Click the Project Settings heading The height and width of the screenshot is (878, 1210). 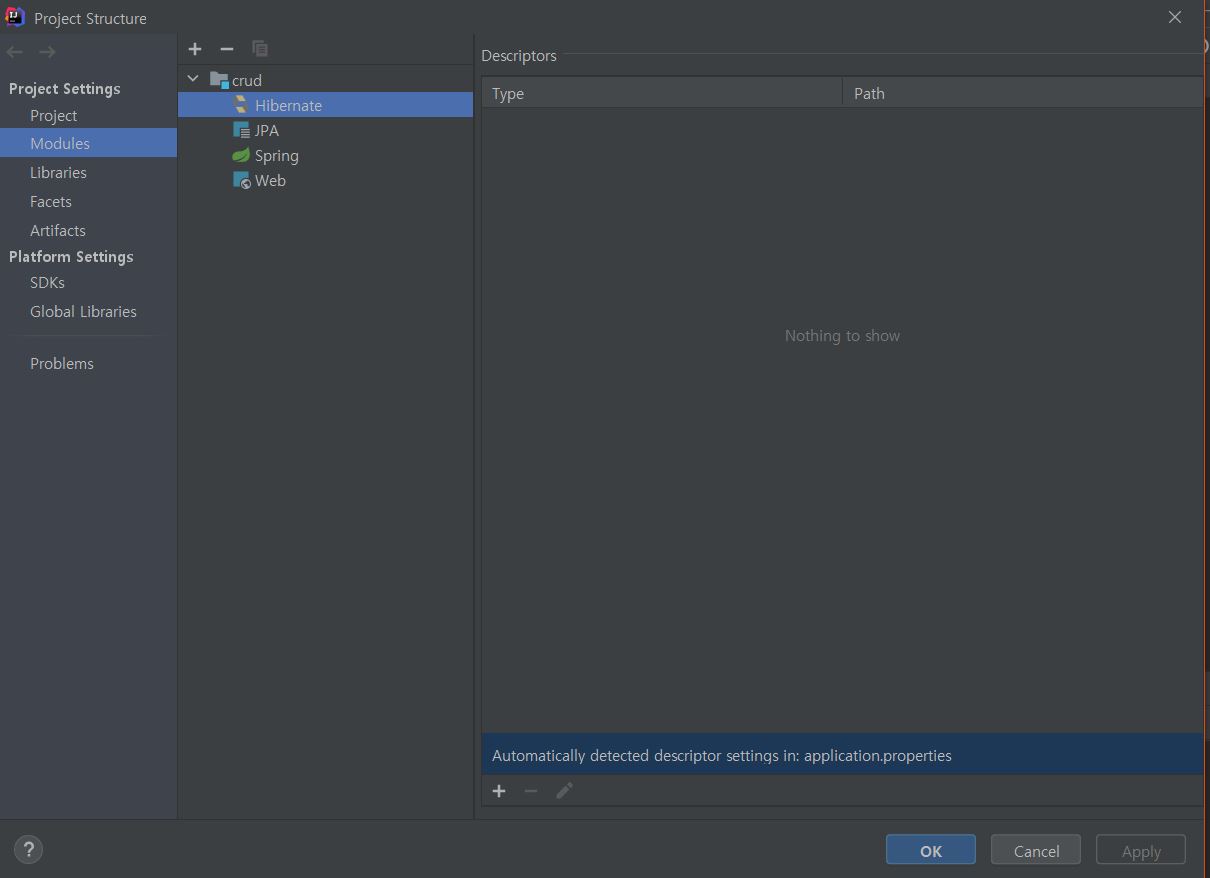(65, 88)
